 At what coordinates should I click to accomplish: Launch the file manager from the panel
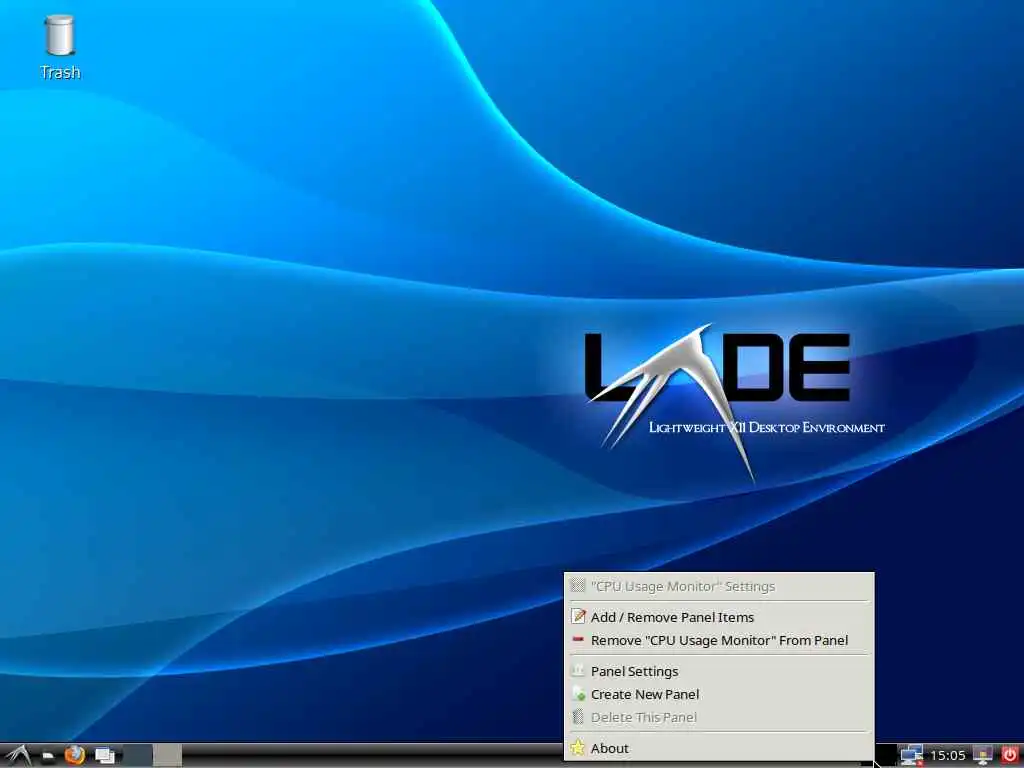click(48, 756)
